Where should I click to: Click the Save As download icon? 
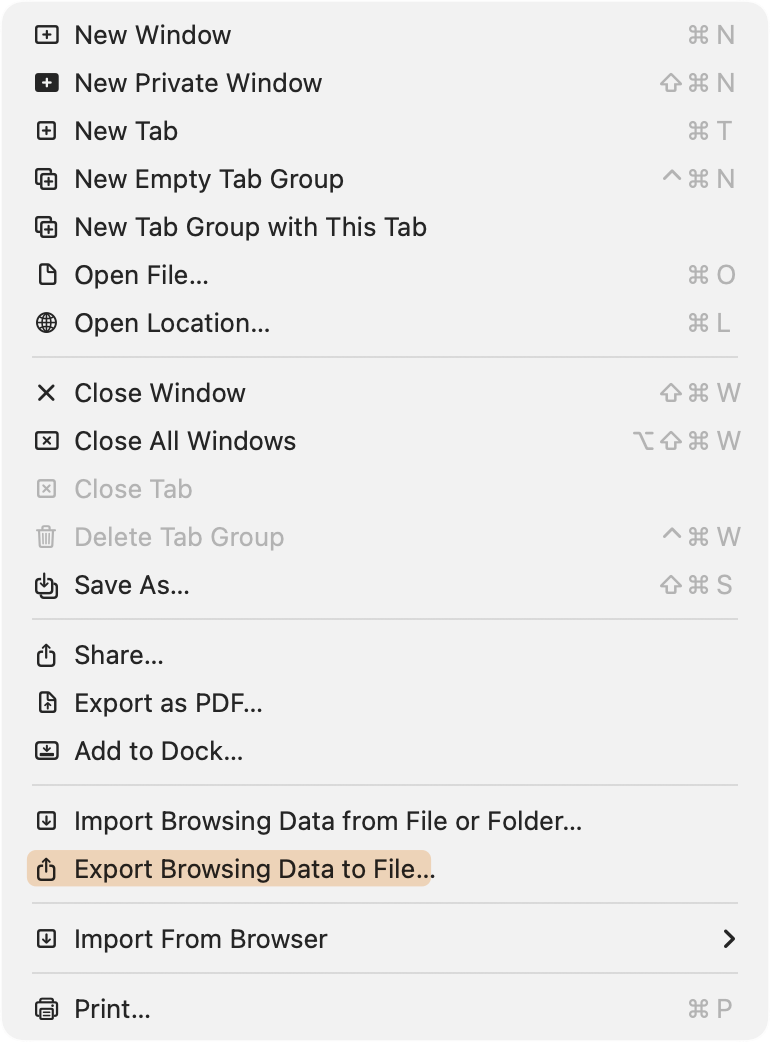tap(46, 586)
